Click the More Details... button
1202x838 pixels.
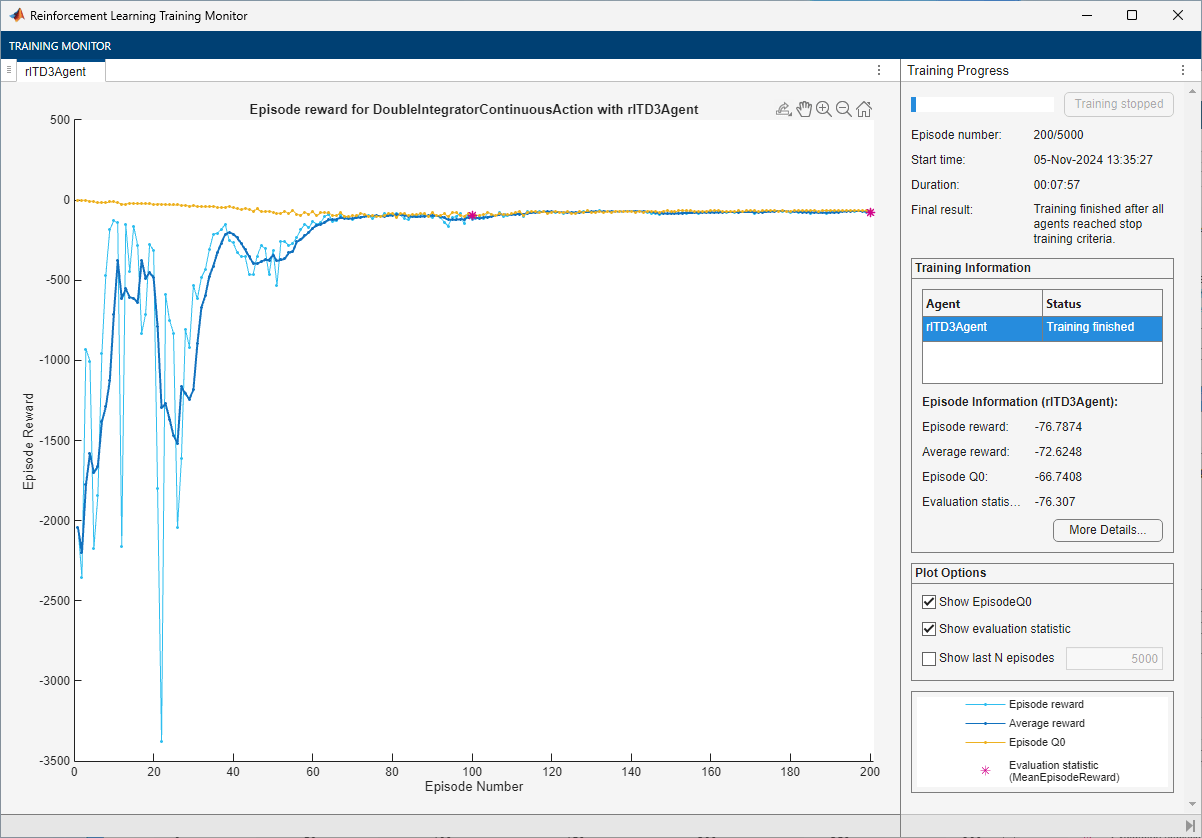pos(1107,530)
